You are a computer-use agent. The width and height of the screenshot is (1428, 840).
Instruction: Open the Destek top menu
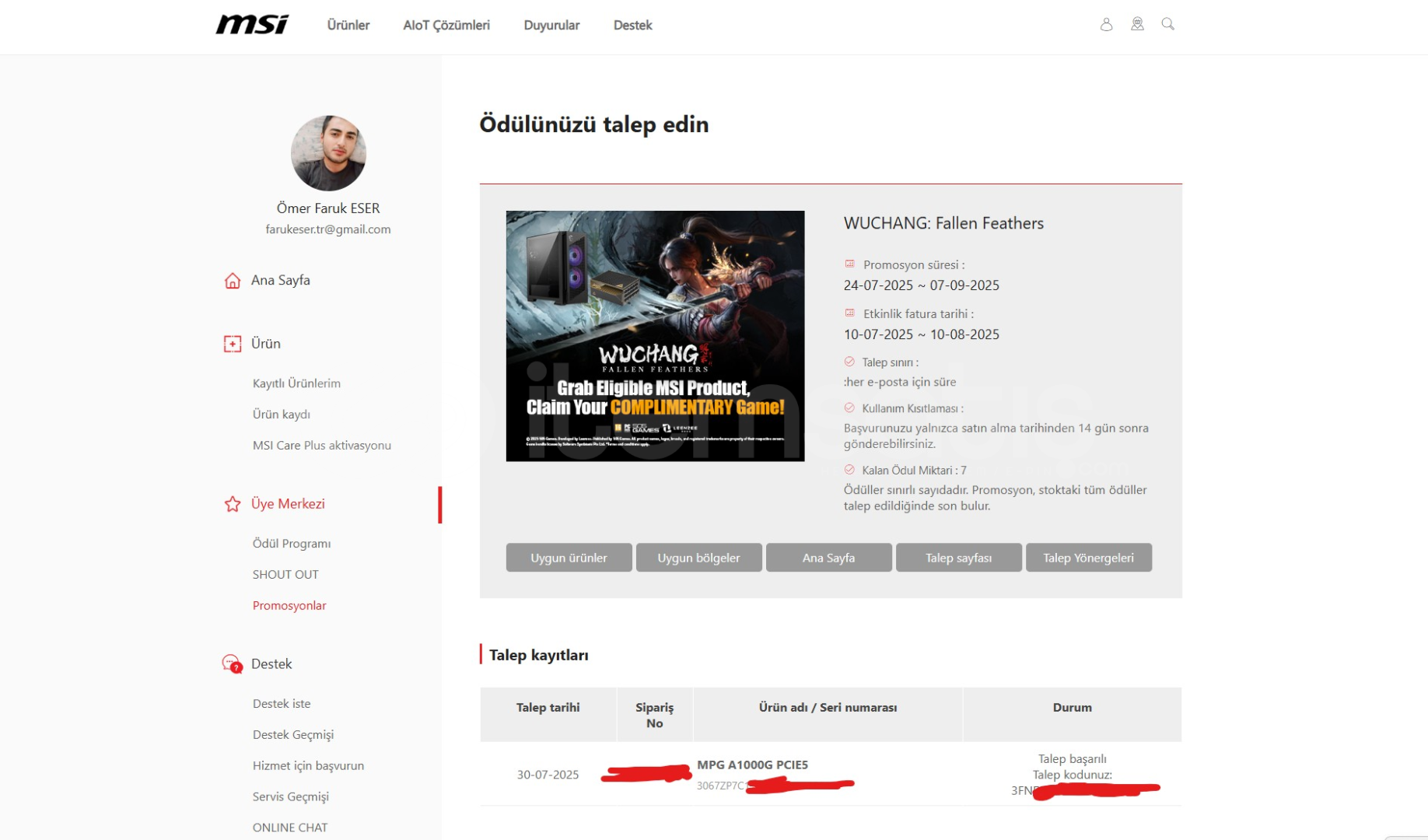632,25
